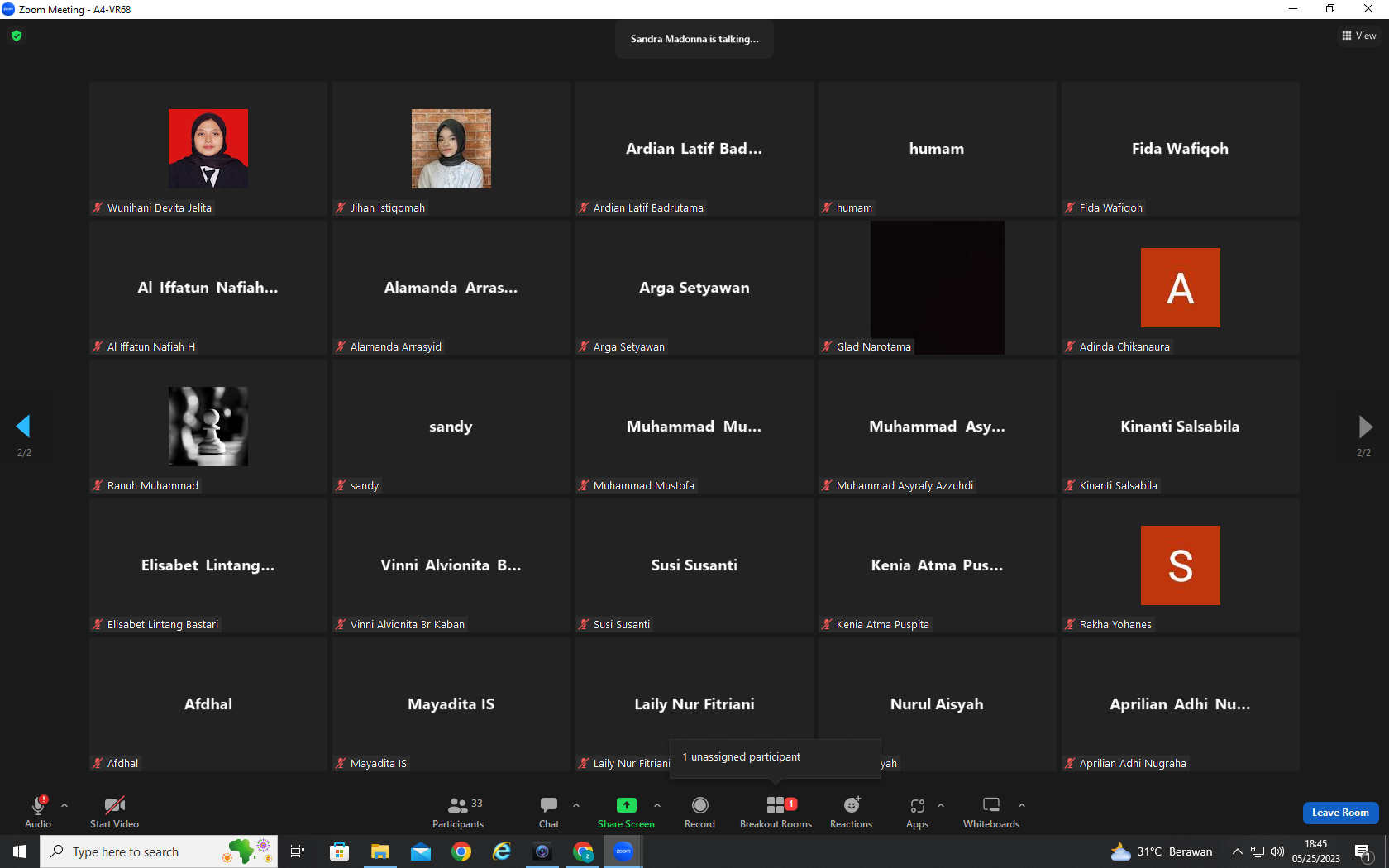Open File Explorer from taskbar
The image size is (1389, 868).
[x=379, y=851]
